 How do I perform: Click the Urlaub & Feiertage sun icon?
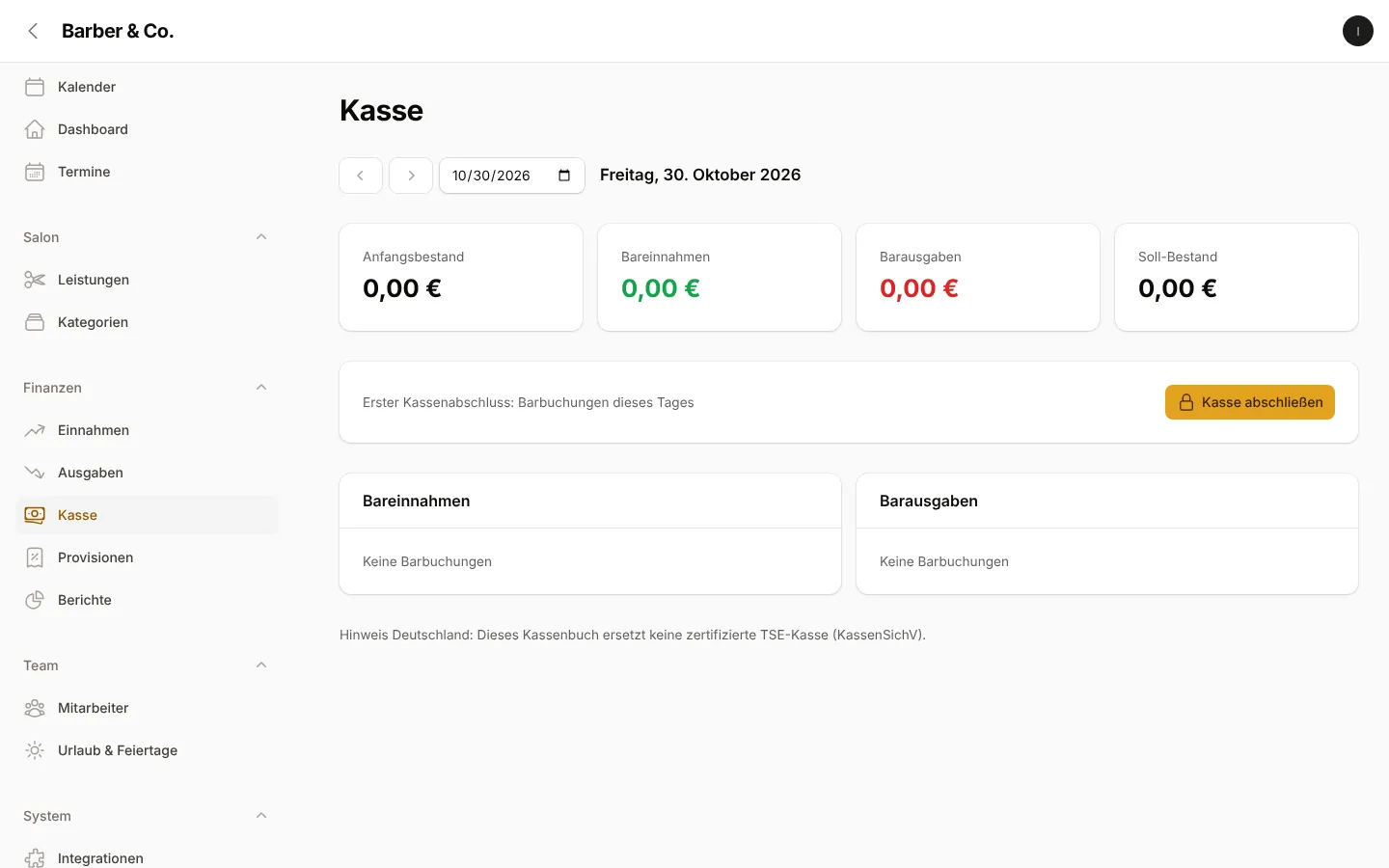tap(35, 750)
